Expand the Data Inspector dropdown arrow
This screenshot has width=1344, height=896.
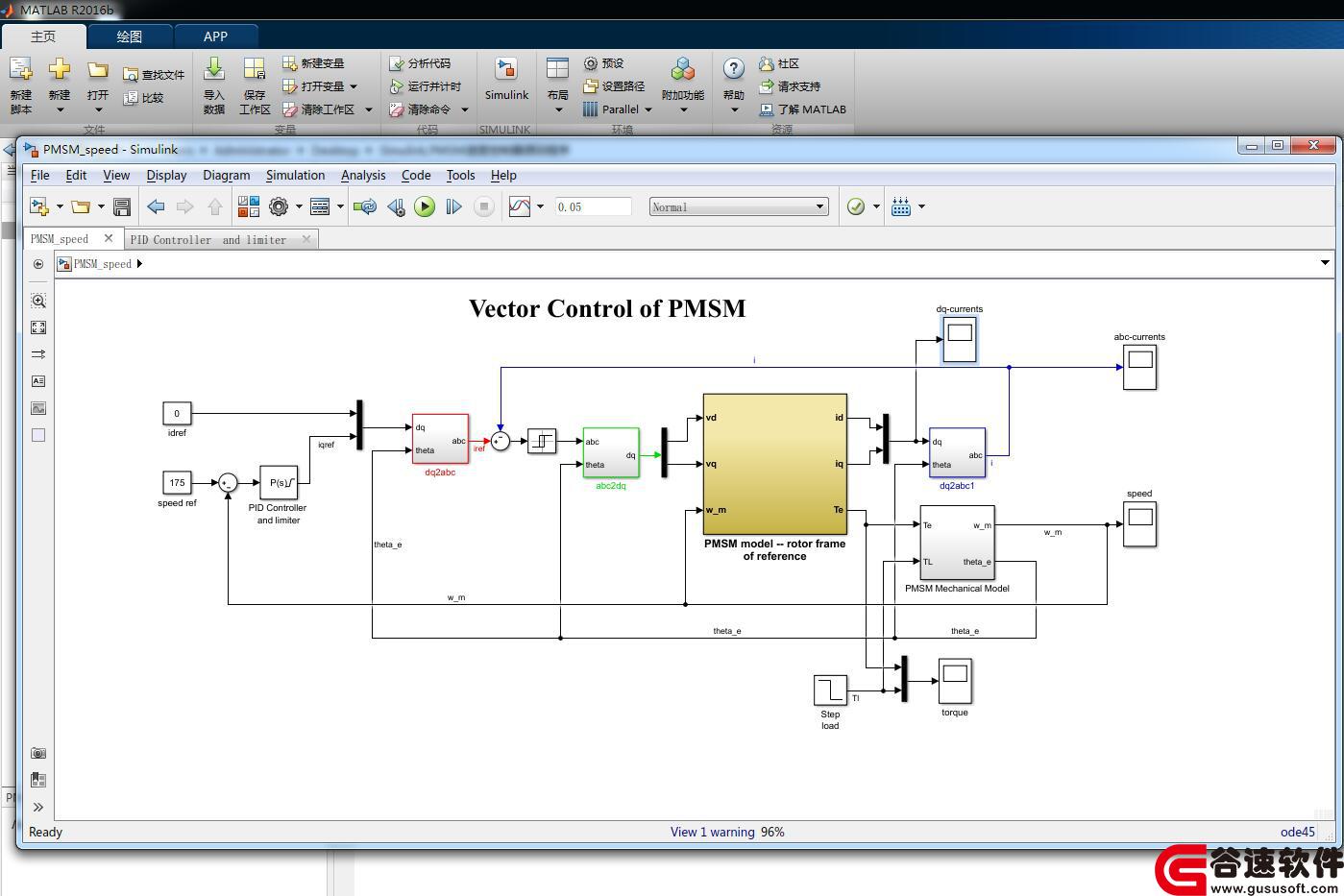pyautogui.click(x=540, y=206)
